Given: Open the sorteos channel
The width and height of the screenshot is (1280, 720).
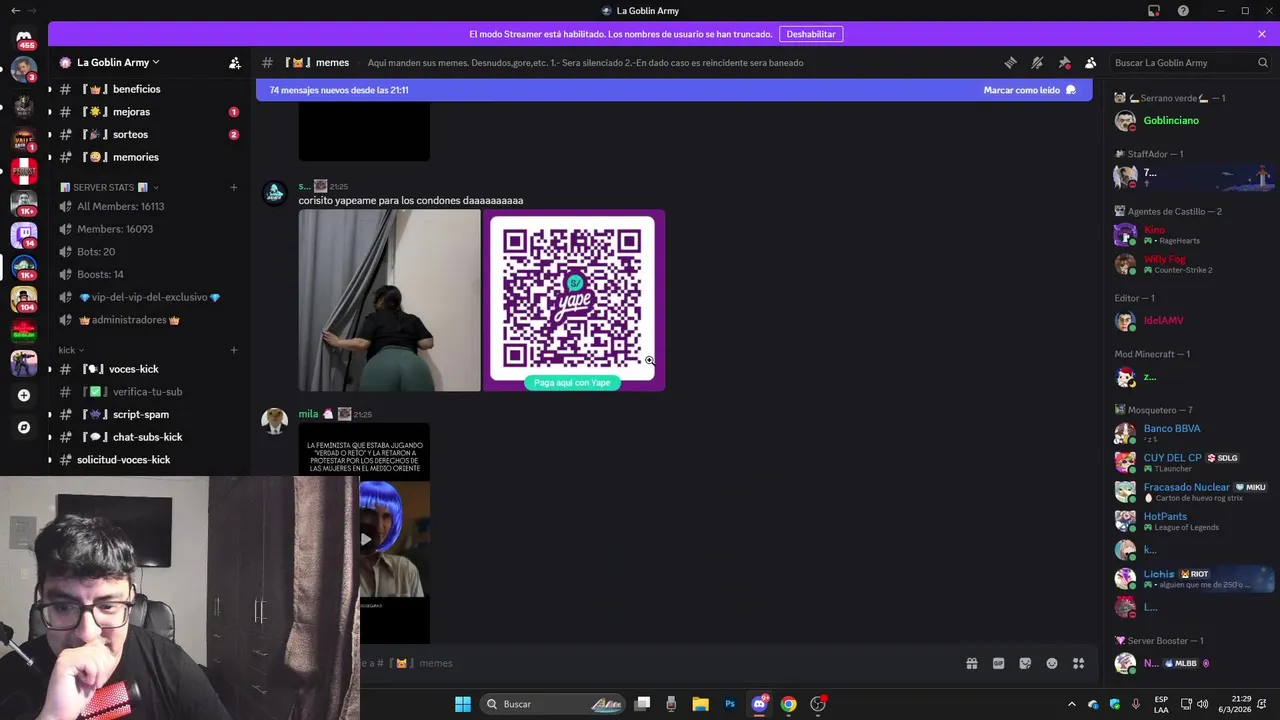Looking at the screenshot, I should [x=148, y=134].
